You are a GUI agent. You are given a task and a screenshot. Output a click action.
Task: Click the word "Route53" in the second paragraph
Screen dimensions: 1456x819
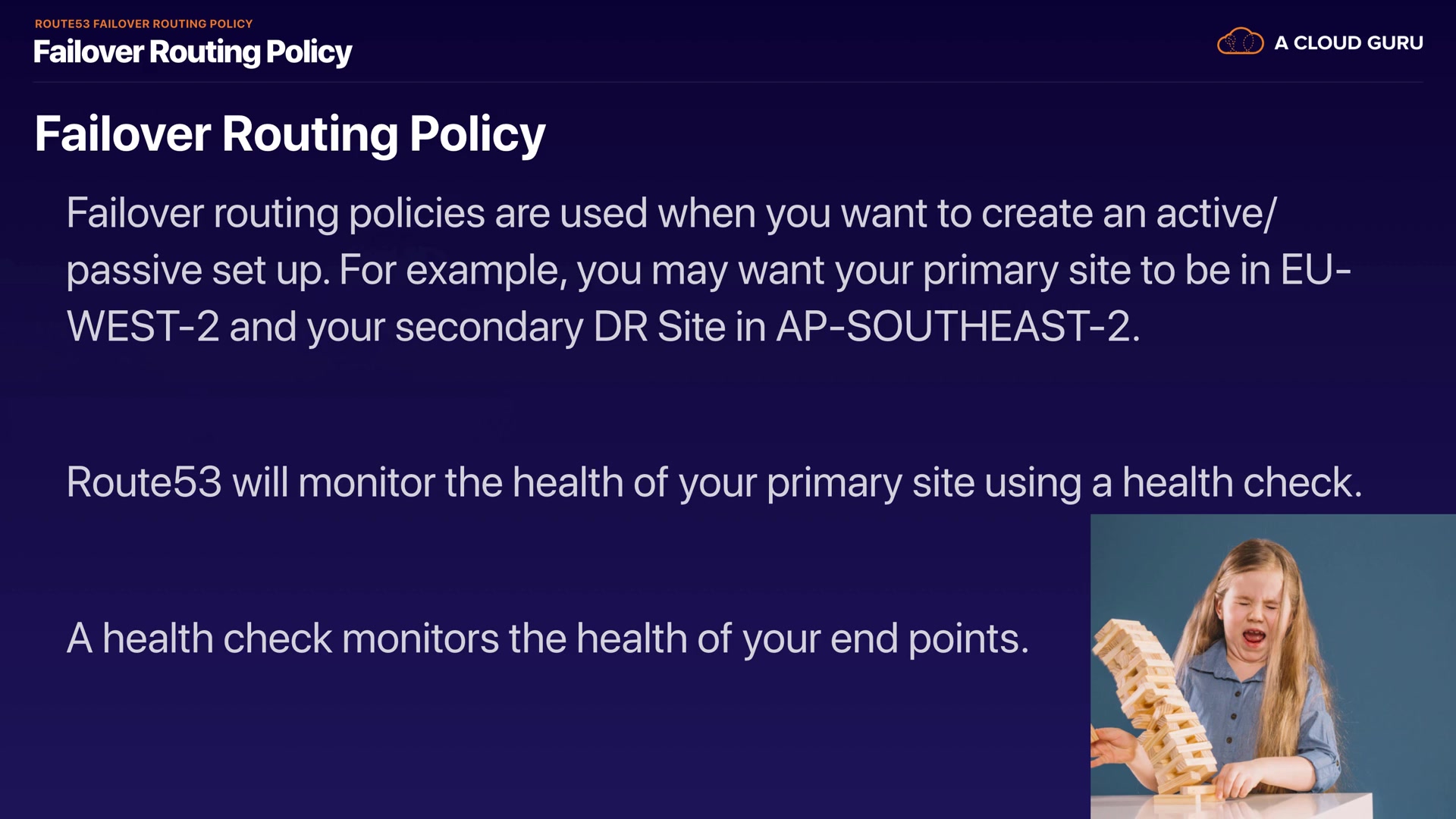coord(144,482)
